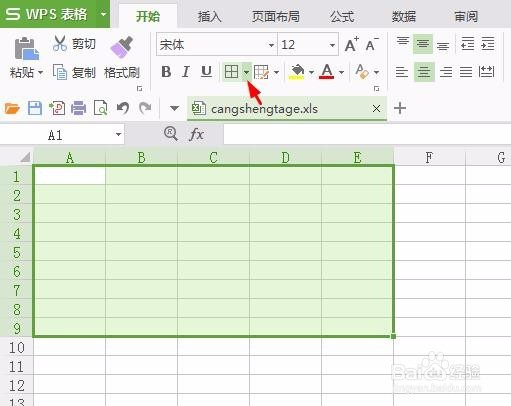Click the distributed alignment icon
This screenshot has width=511, height=406.
click(x=486, y=71)
